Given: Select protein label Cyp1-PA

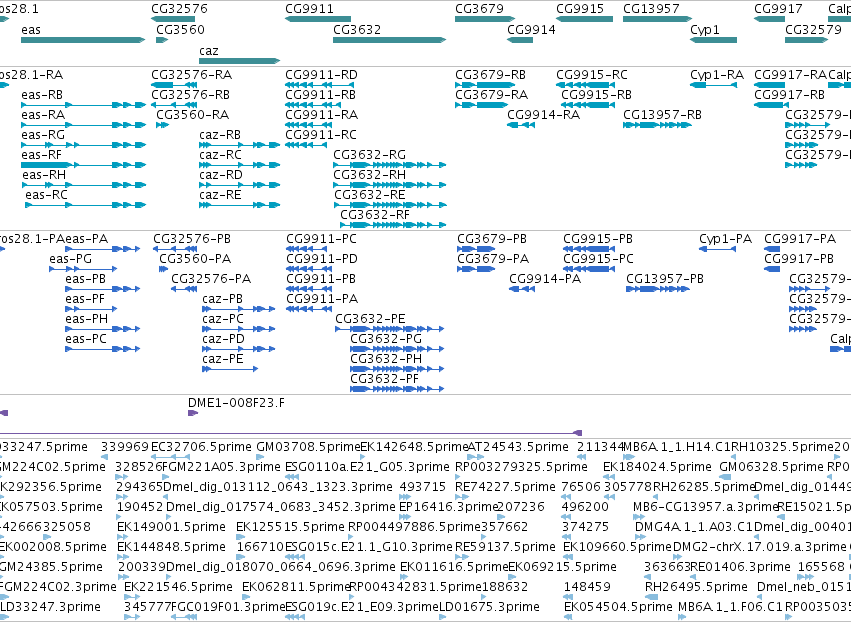Looking at the screenshot, I should pos(725,239).
